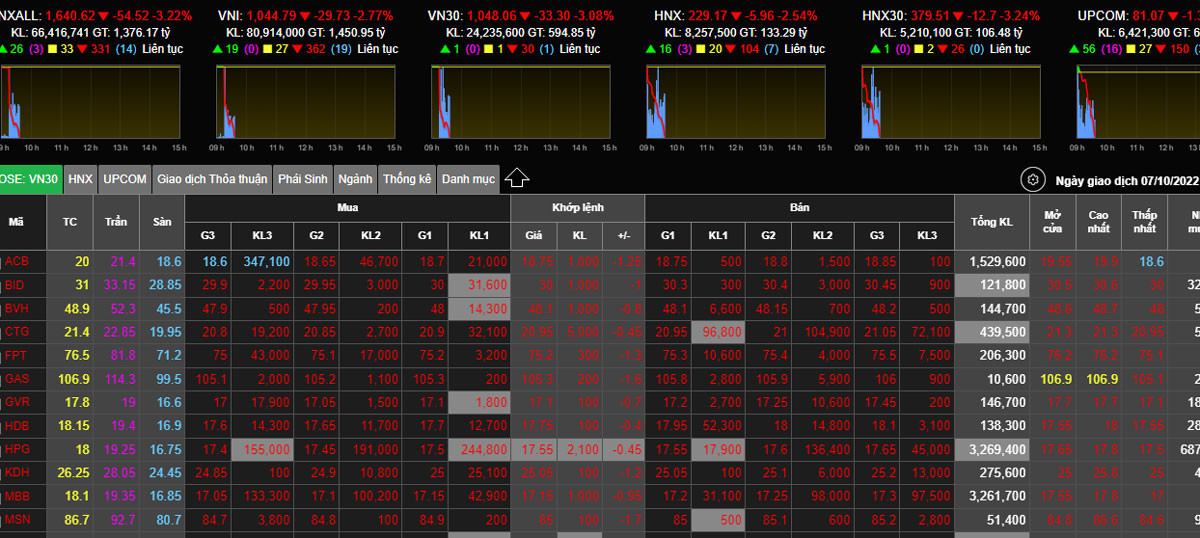Image resolution: width=1200 pixels, height=538 pixels.
Task: Open the Thống kê tab menu
Action: point(407,179)
